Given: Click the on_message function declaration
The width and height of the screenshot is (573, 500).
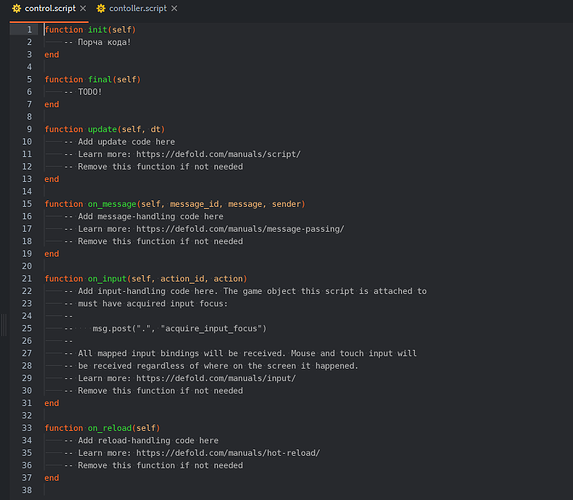Looking at the screenshot, I should [175, 204].
